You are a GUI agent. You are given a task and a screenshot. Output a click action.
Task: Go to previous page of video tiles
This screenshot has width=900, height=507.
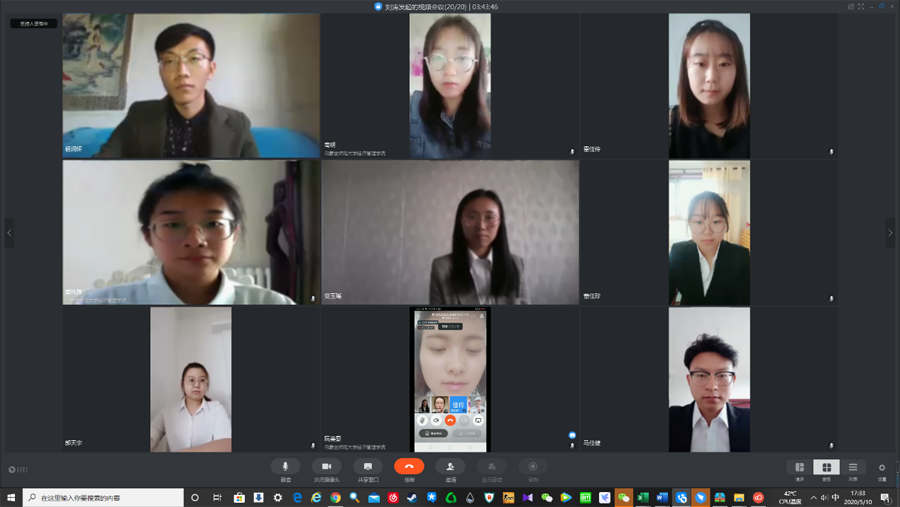pos(10,232)
